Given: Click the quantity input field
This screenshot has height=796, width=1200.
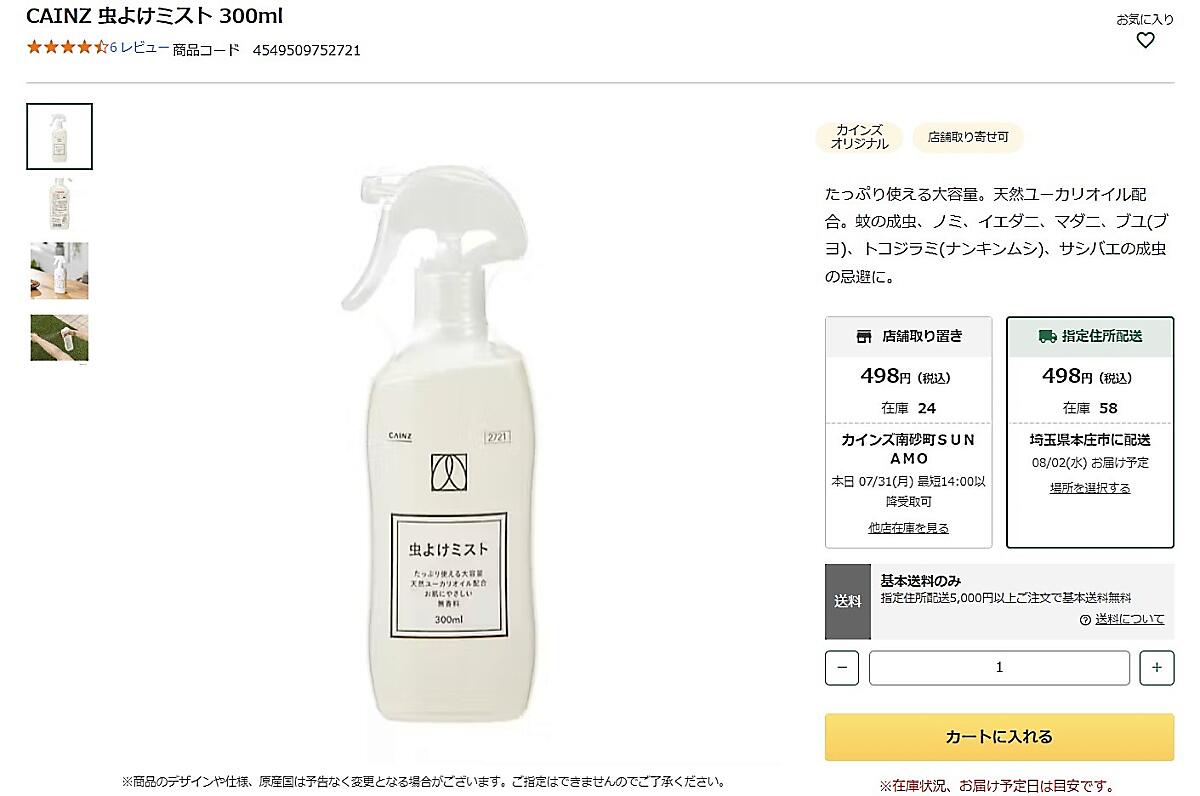Looking at the screenshot, I should 999,668.
